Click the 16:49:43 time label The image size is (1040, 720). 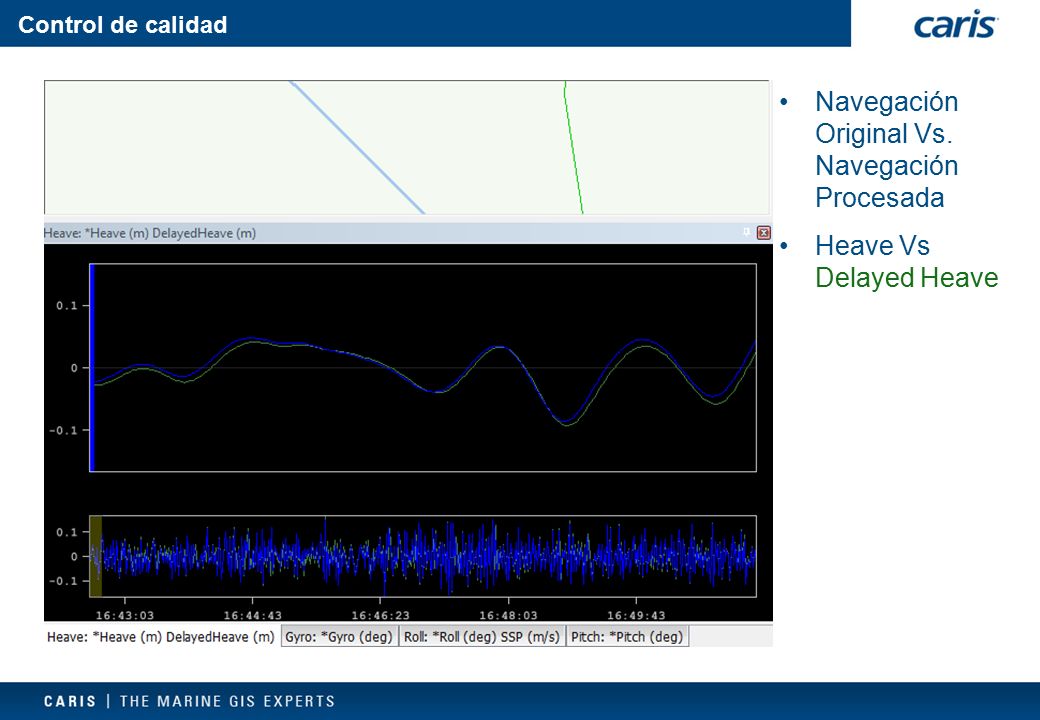pyautogui.click(x=636, y=615)
